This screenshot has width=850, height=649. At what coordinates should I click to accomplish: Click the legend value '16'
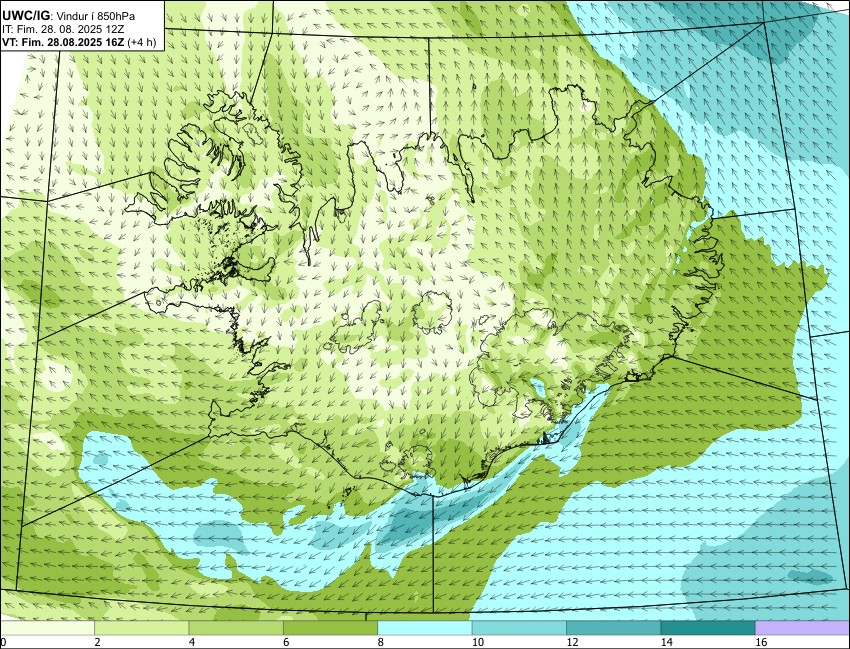760,642
